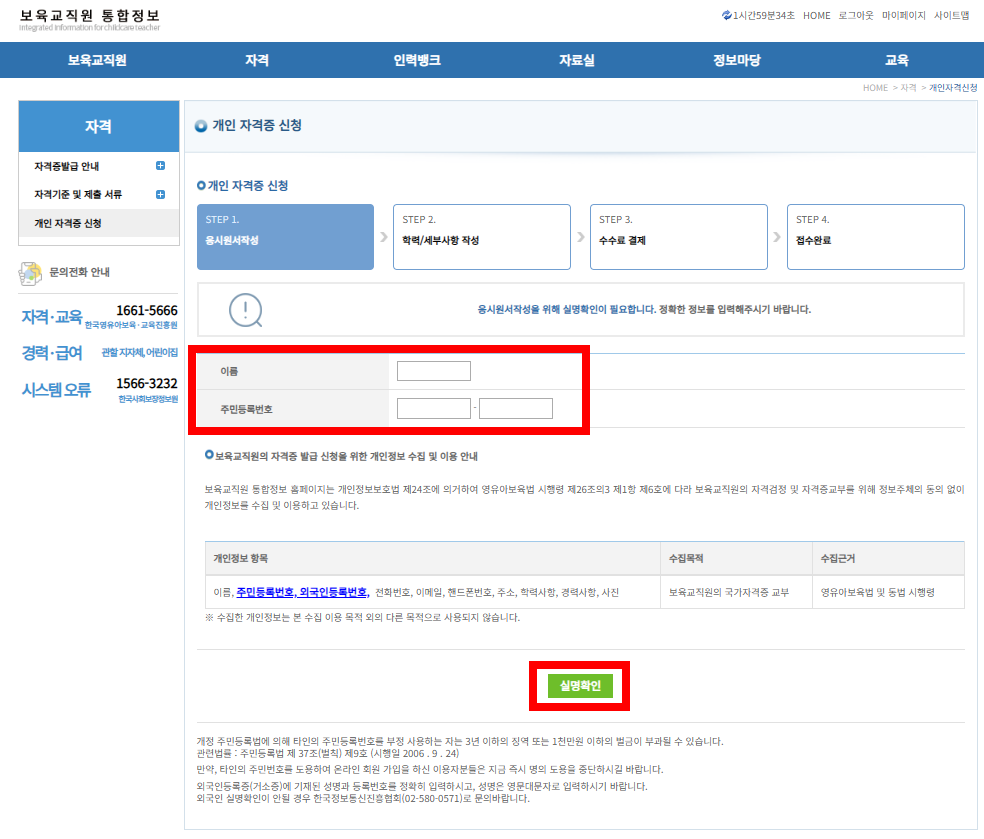Click the HOME link in top bar
The width and height of the screenshot is (984, 839).
(816, 16)
